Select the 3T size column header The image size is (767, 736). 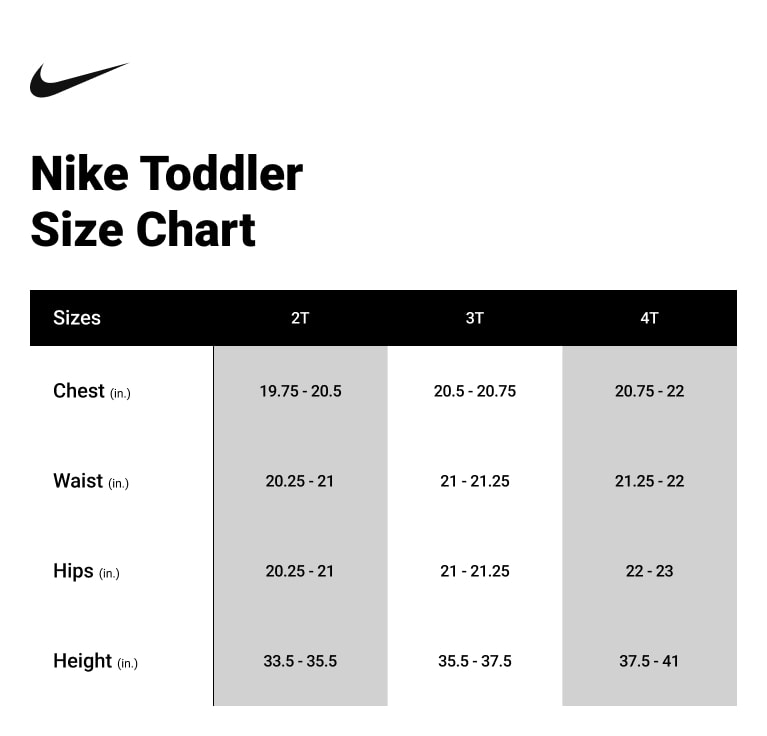tap(474, 318)
